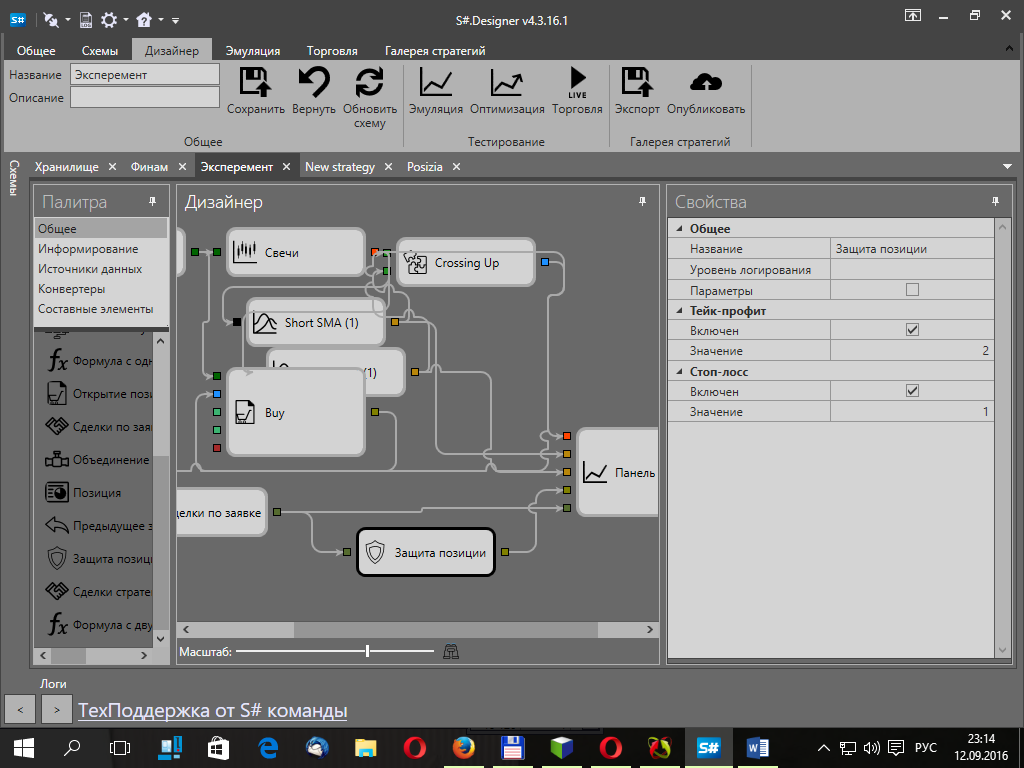Toggle Стоп-лосс Включен checkbox
The height and width of the screenshot is (768, 1024).
[912, 391]
